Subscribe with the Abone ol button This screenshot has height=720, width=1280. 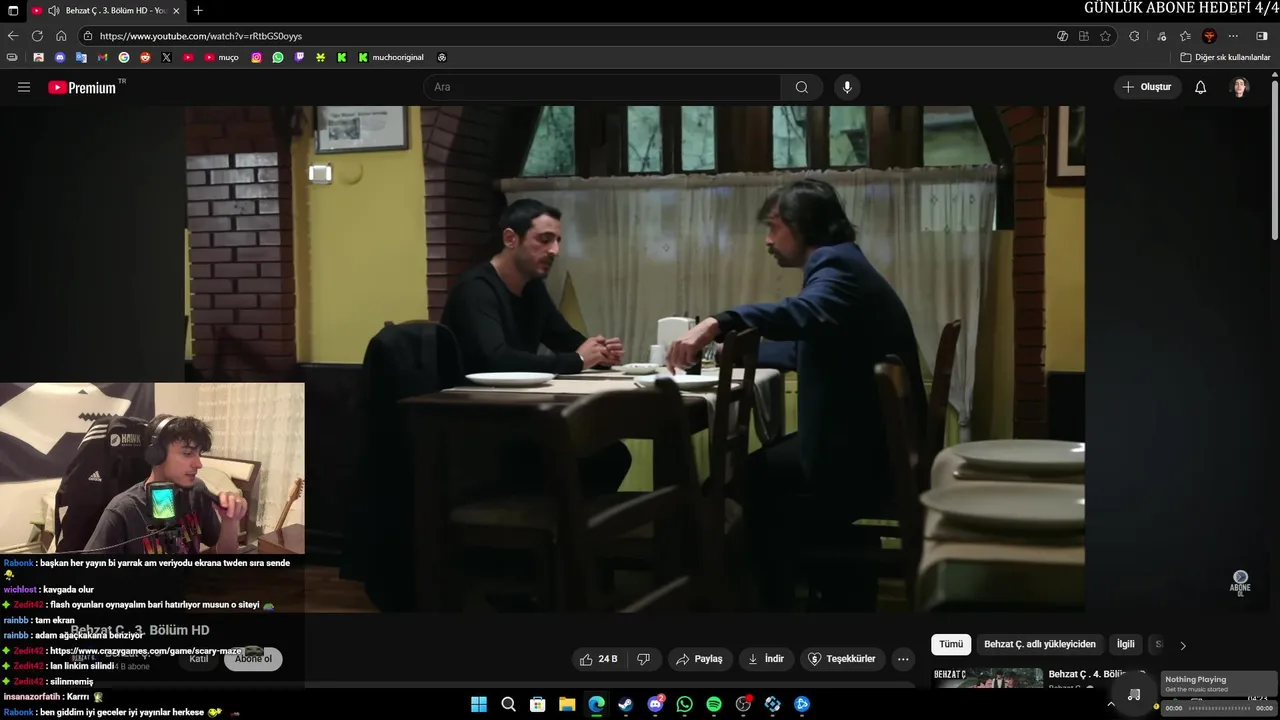click(x=253, y=659)
